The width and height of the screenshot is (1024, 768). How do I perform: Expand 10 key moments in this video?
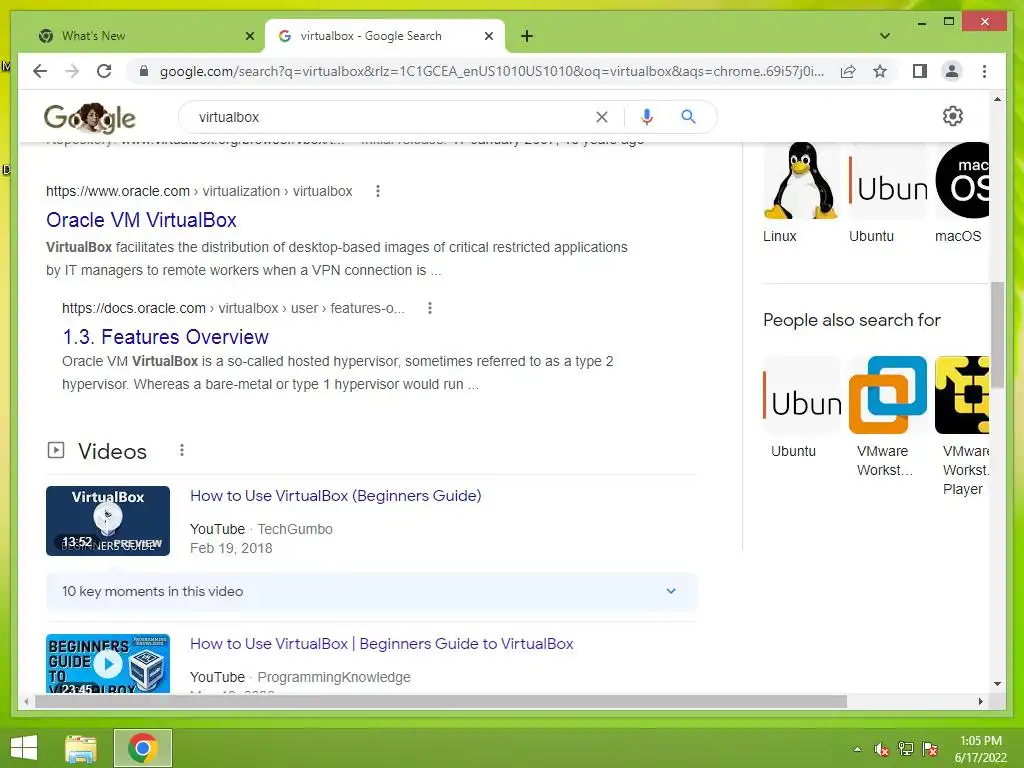[372, 592]
